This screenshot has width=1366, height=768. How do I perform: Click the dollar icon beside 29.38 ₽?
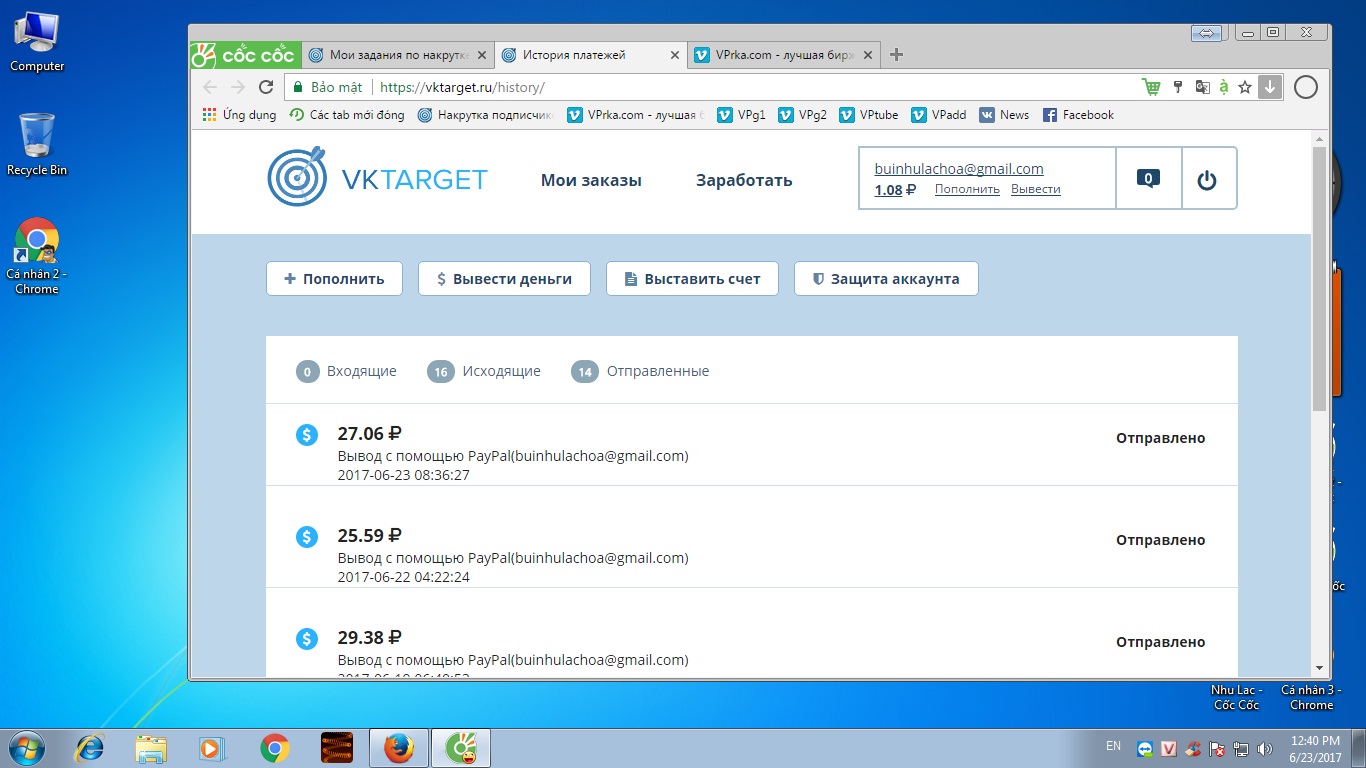(307, 638)
